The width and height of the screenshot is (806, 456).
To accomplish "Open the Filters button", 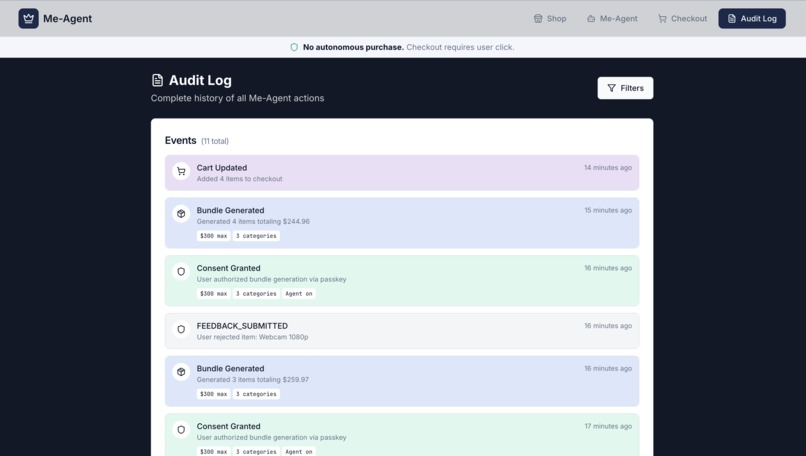I will point(625,88).
